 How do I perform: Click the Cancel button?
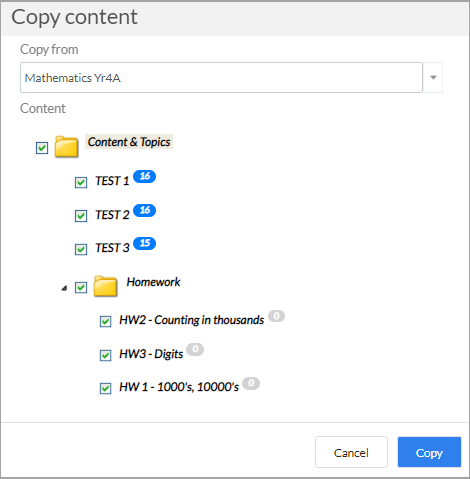[x=351, y=452]
